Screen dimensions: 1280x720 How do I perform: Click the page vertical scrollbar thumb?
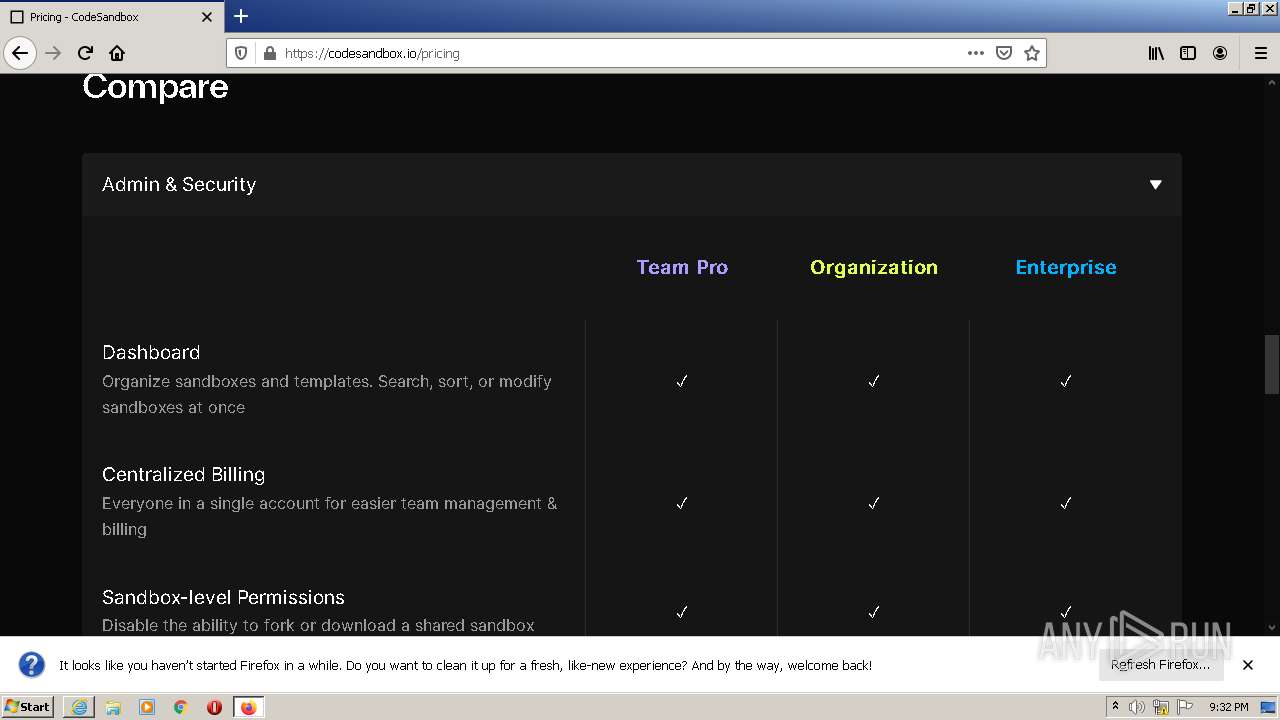(1272, 365)
